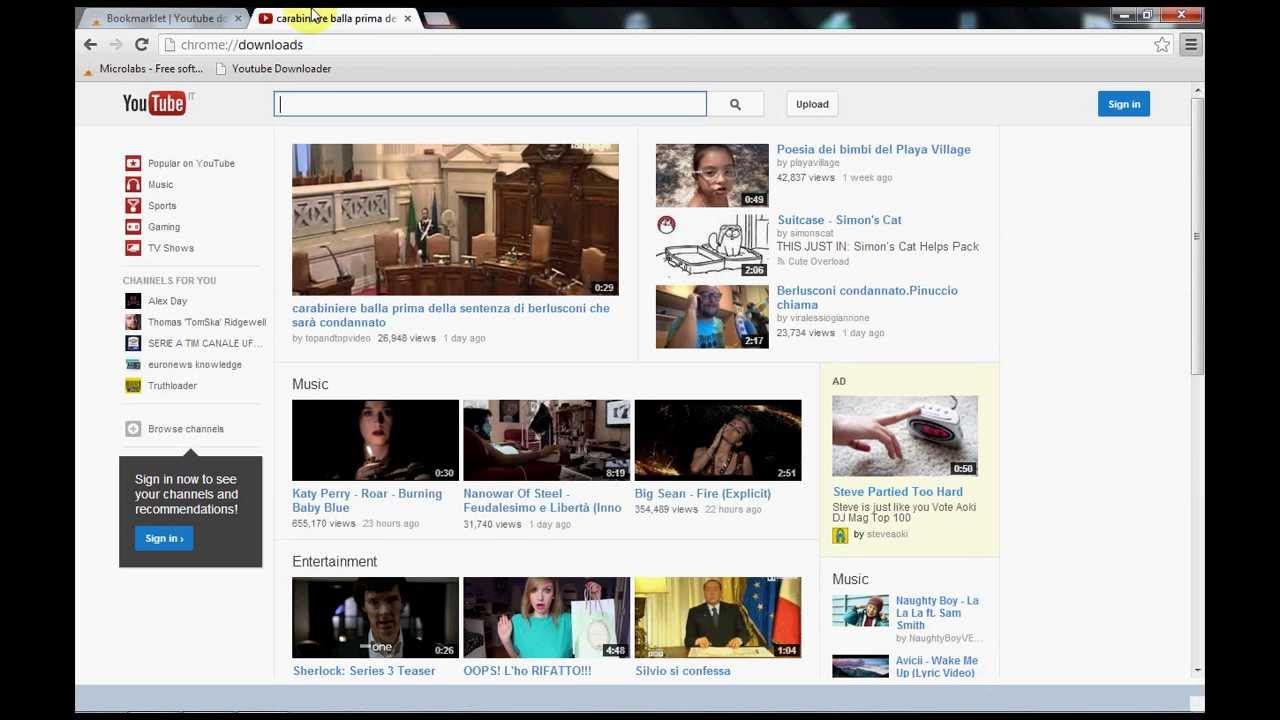Screen dimensions: 1280x720
Task: Play Katy Perry Roar thumbnail
Action: tap(375, 440)
